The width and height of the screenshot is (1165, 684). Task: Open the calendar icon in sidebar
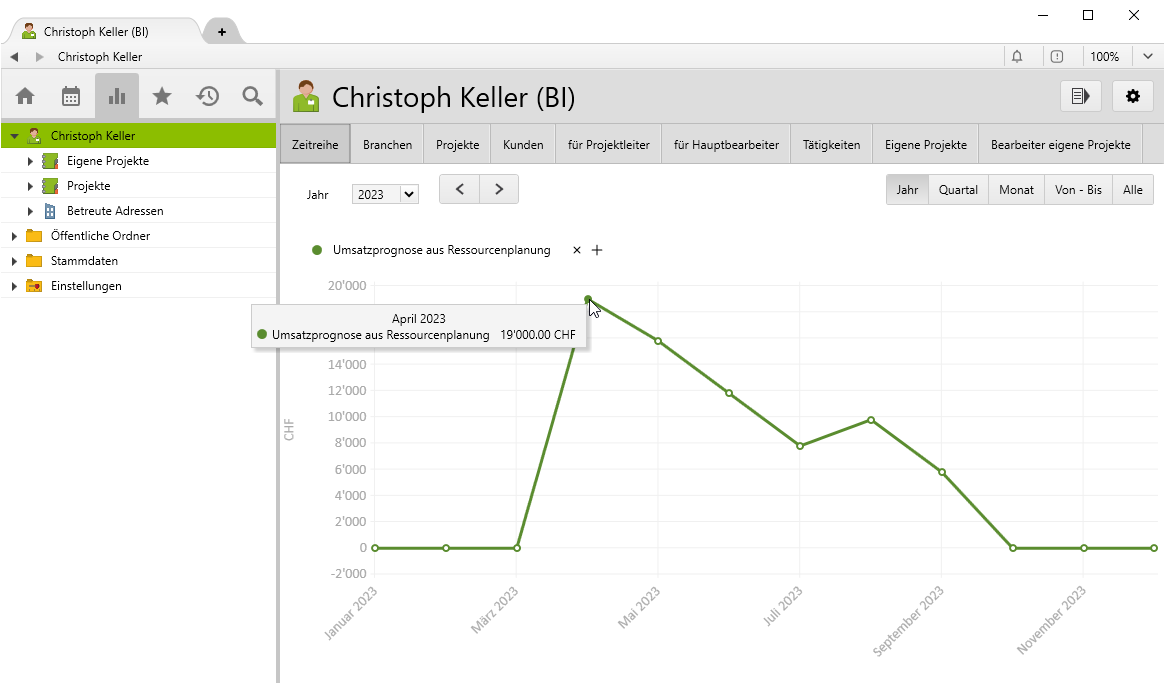tap(71, 96)
